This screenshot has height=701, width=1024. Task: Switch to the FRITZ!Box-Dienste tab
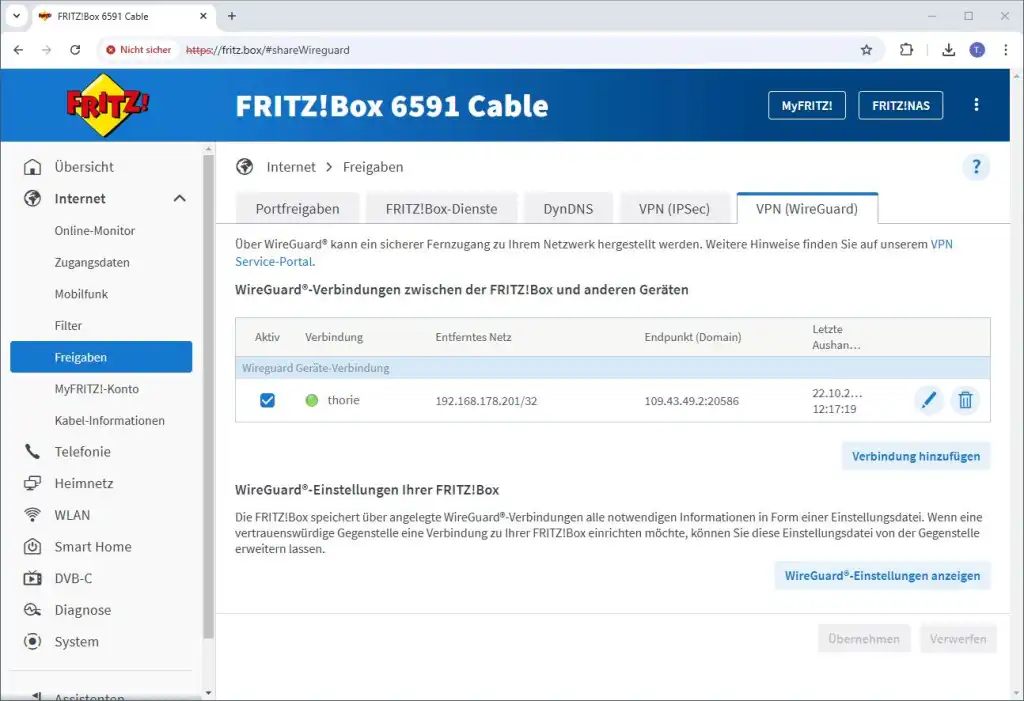[x=441, y=209]
